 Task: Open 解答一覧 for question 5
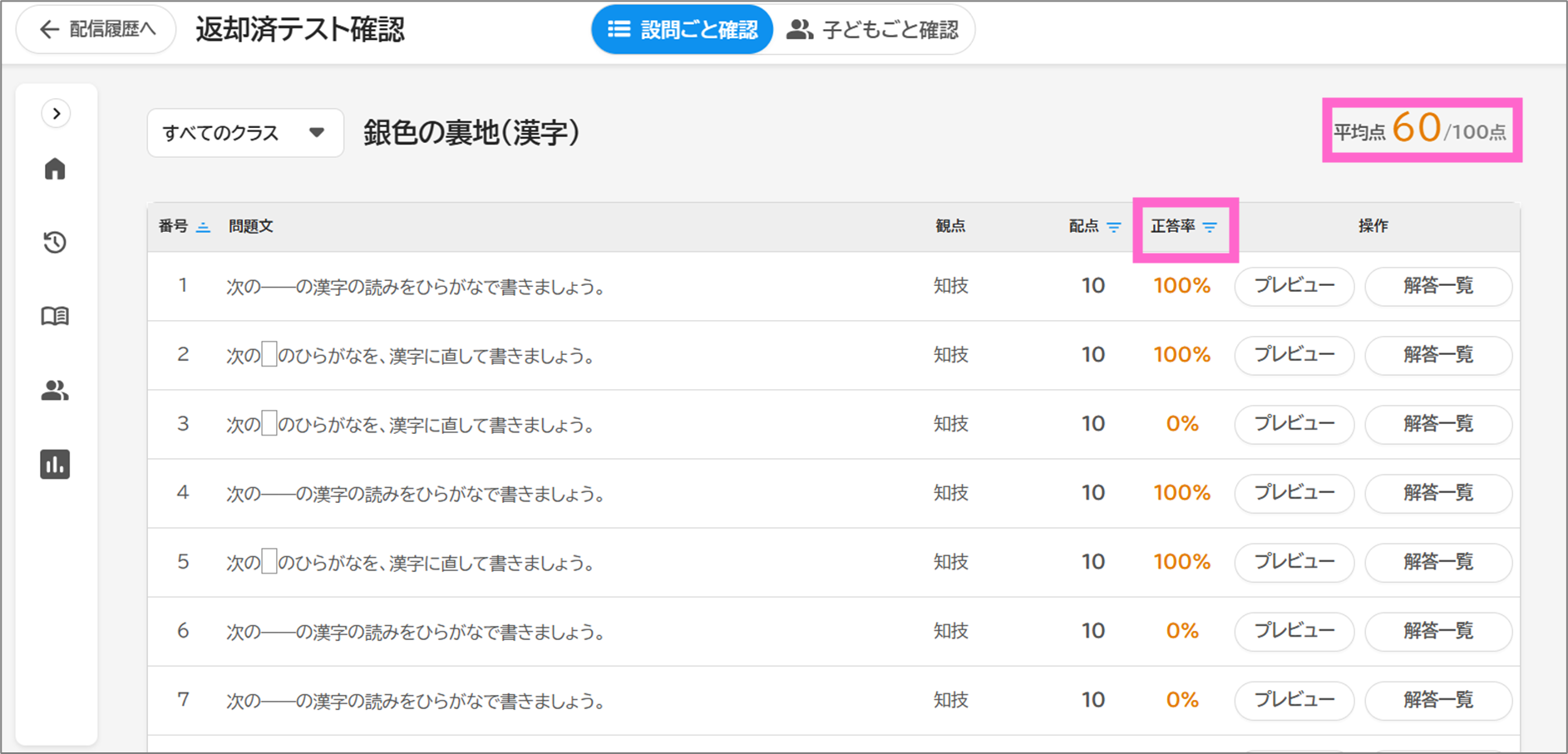click(1437, 562)
